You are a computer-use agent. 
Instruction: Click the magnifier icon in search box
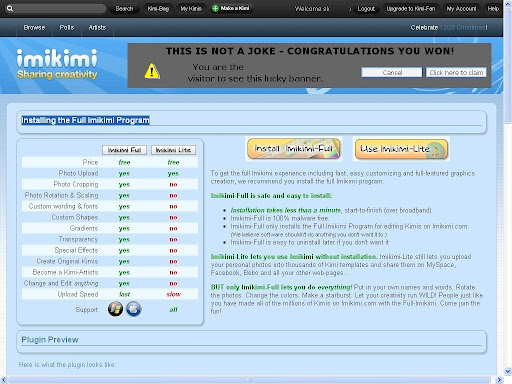point(10,8)
